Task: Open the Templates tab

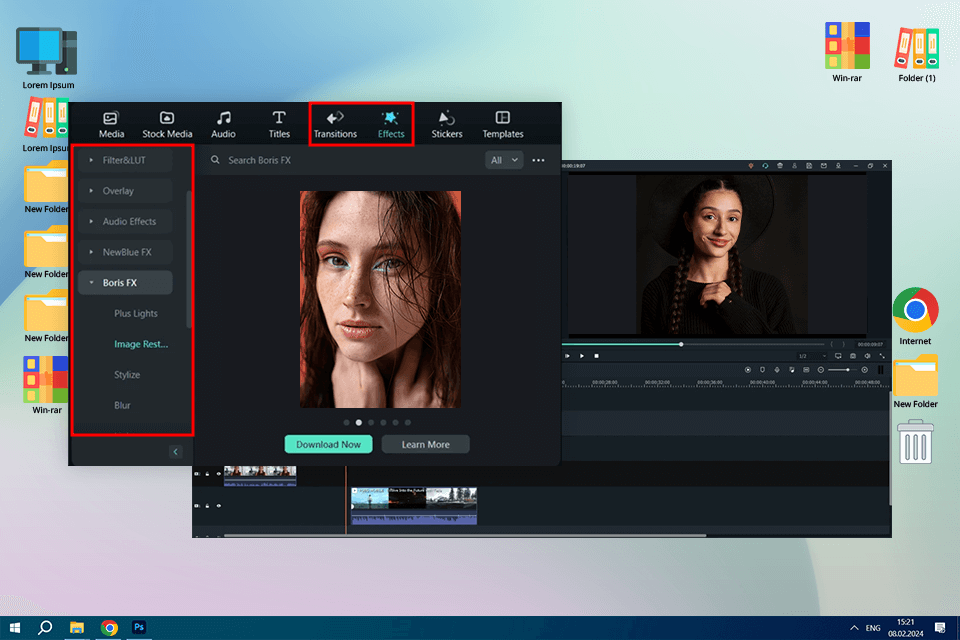Action: pos(503,124)
